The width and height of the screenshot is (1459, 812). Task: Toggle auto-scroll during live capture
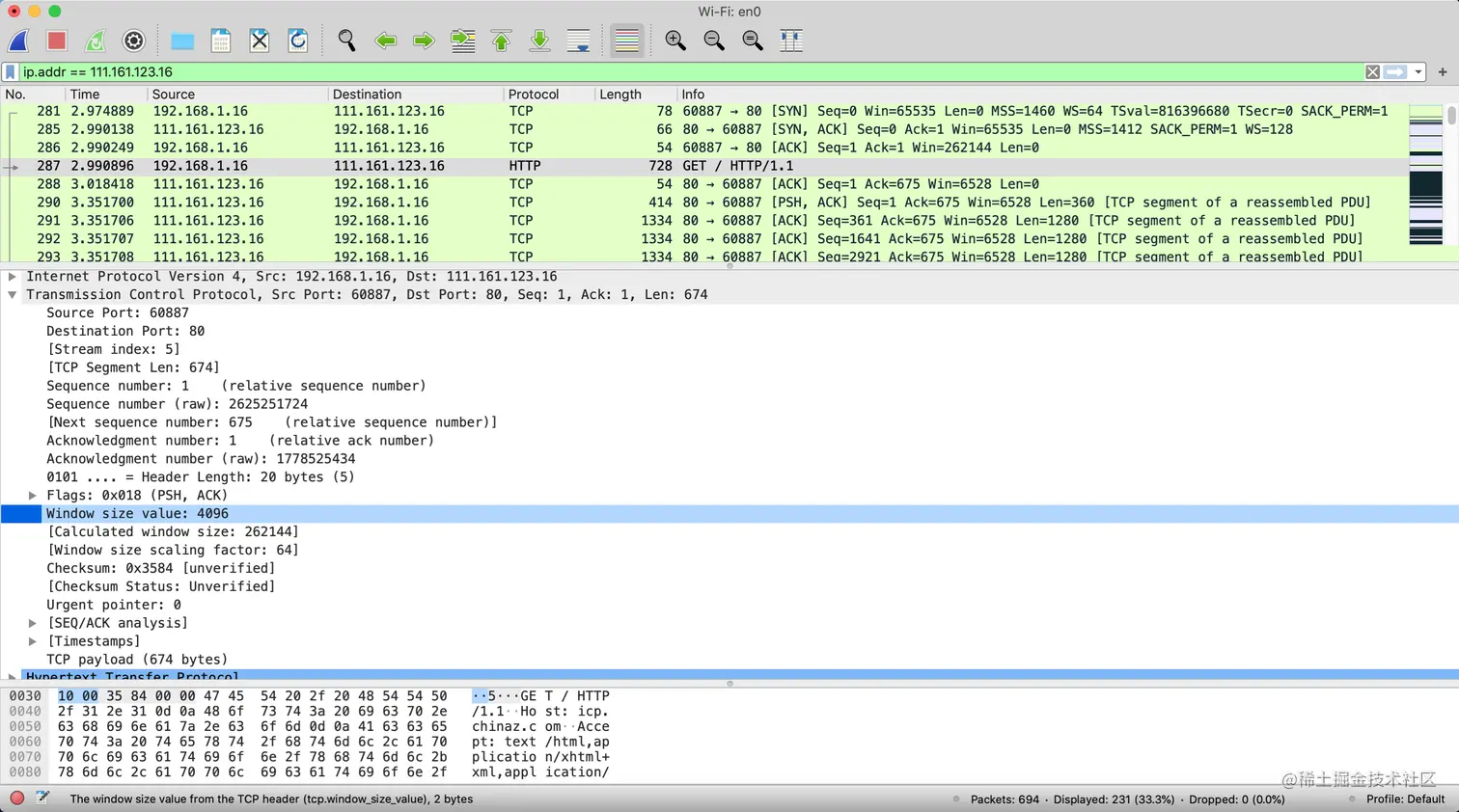(579, 41)
